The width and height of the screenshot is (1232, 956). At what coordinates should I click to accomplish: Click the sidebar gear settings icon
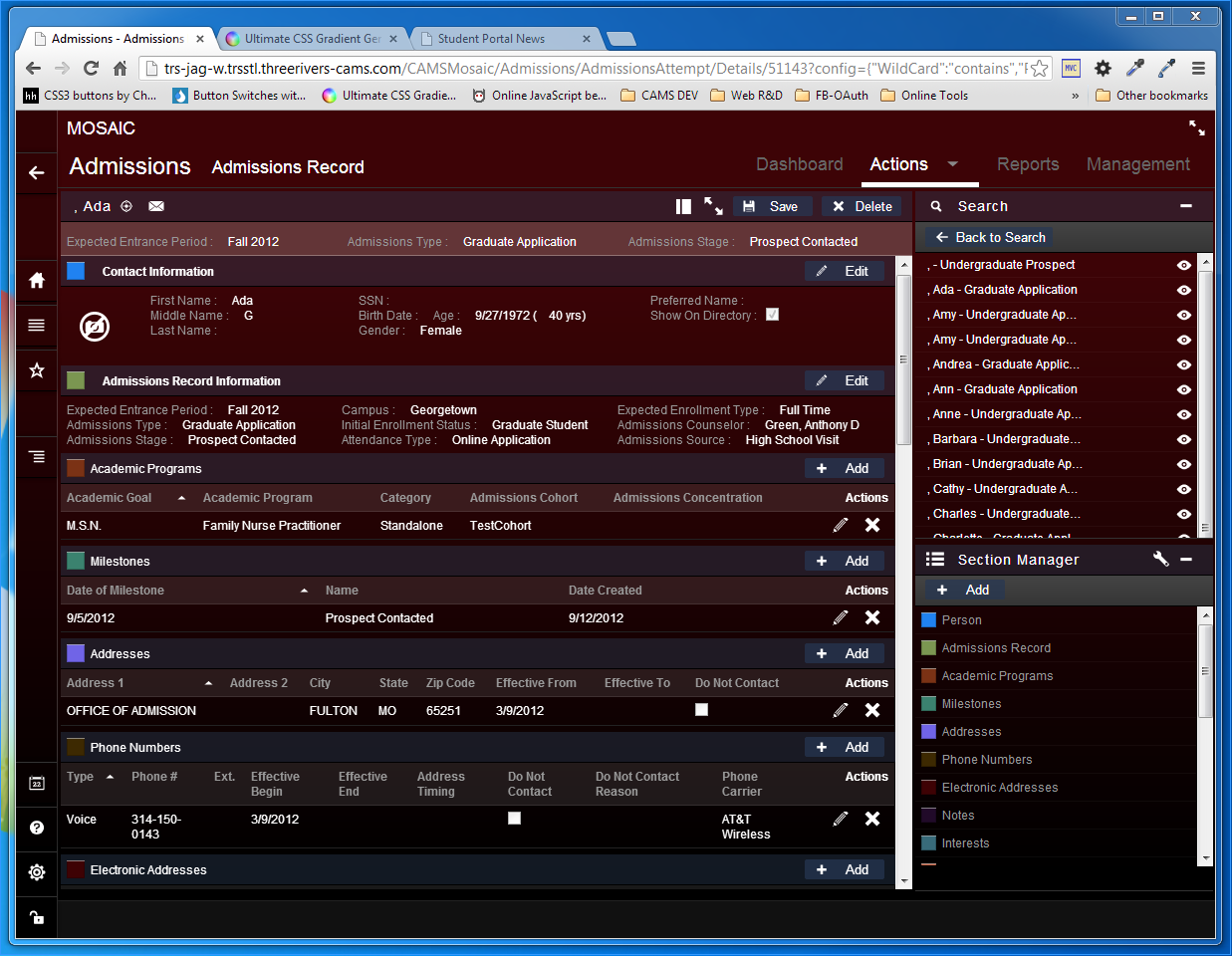click(x=37, y=872)
